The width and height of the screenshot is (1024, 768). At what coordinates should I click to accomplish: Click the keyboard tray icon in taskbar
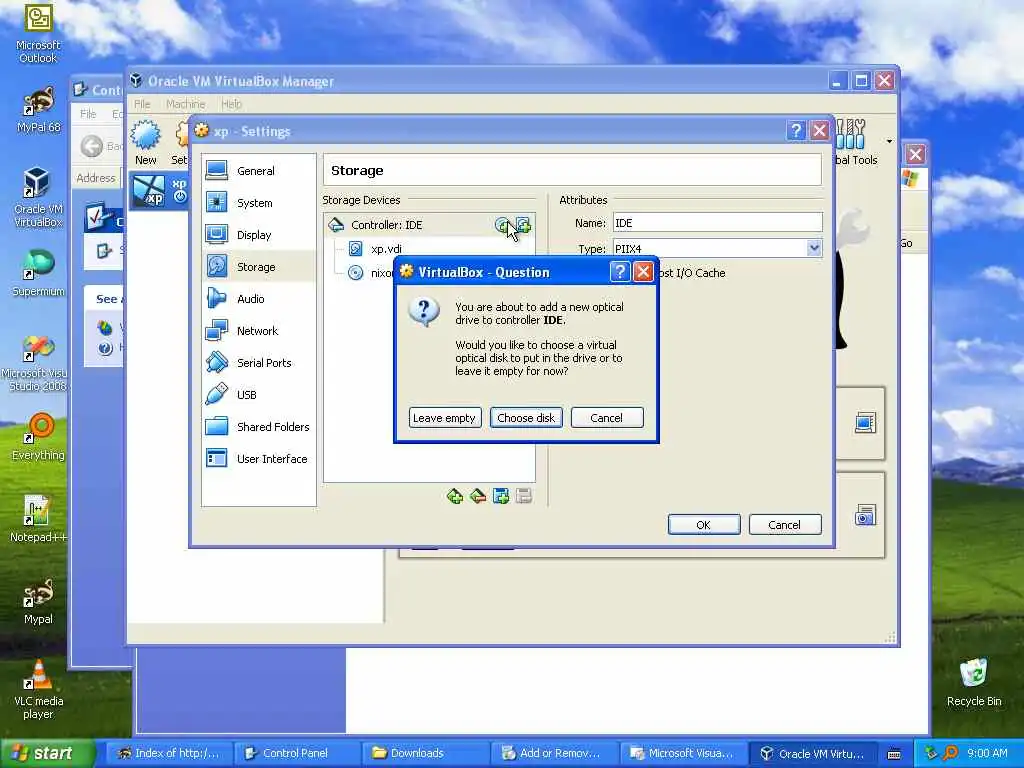[x=894, y=754]
